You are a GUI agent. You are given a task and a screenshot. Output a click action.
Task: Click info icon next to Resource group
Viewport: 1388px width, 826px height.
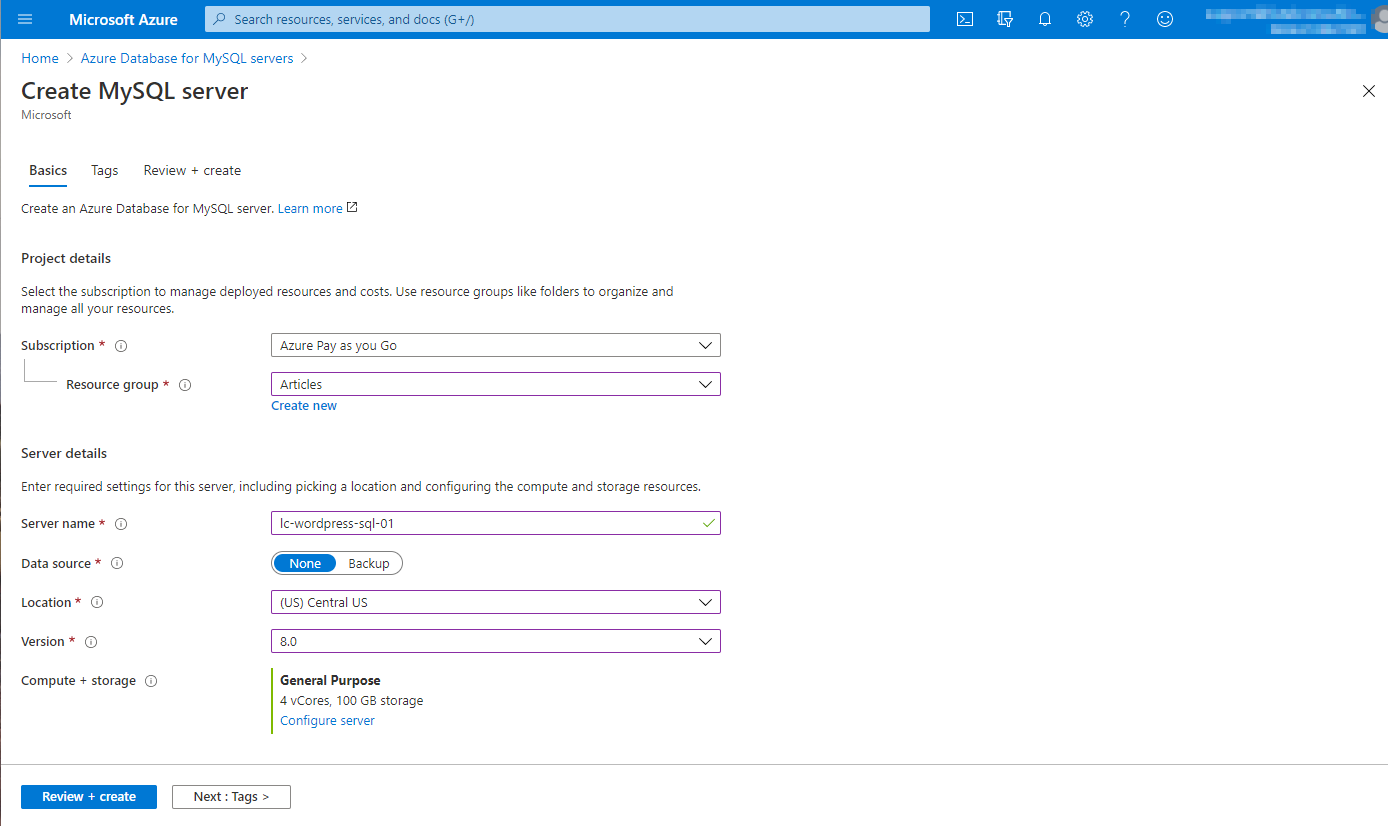185,385
